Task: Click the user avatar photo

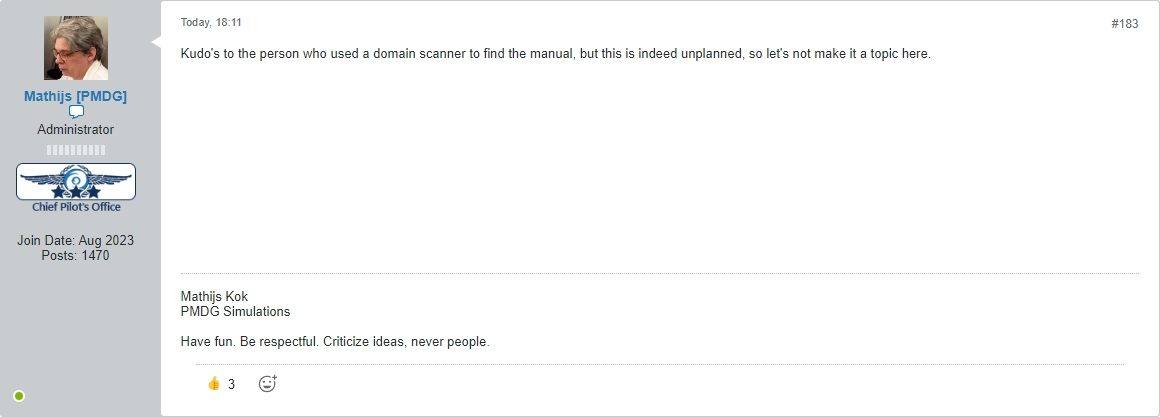Action: click(x=76, y=48)
